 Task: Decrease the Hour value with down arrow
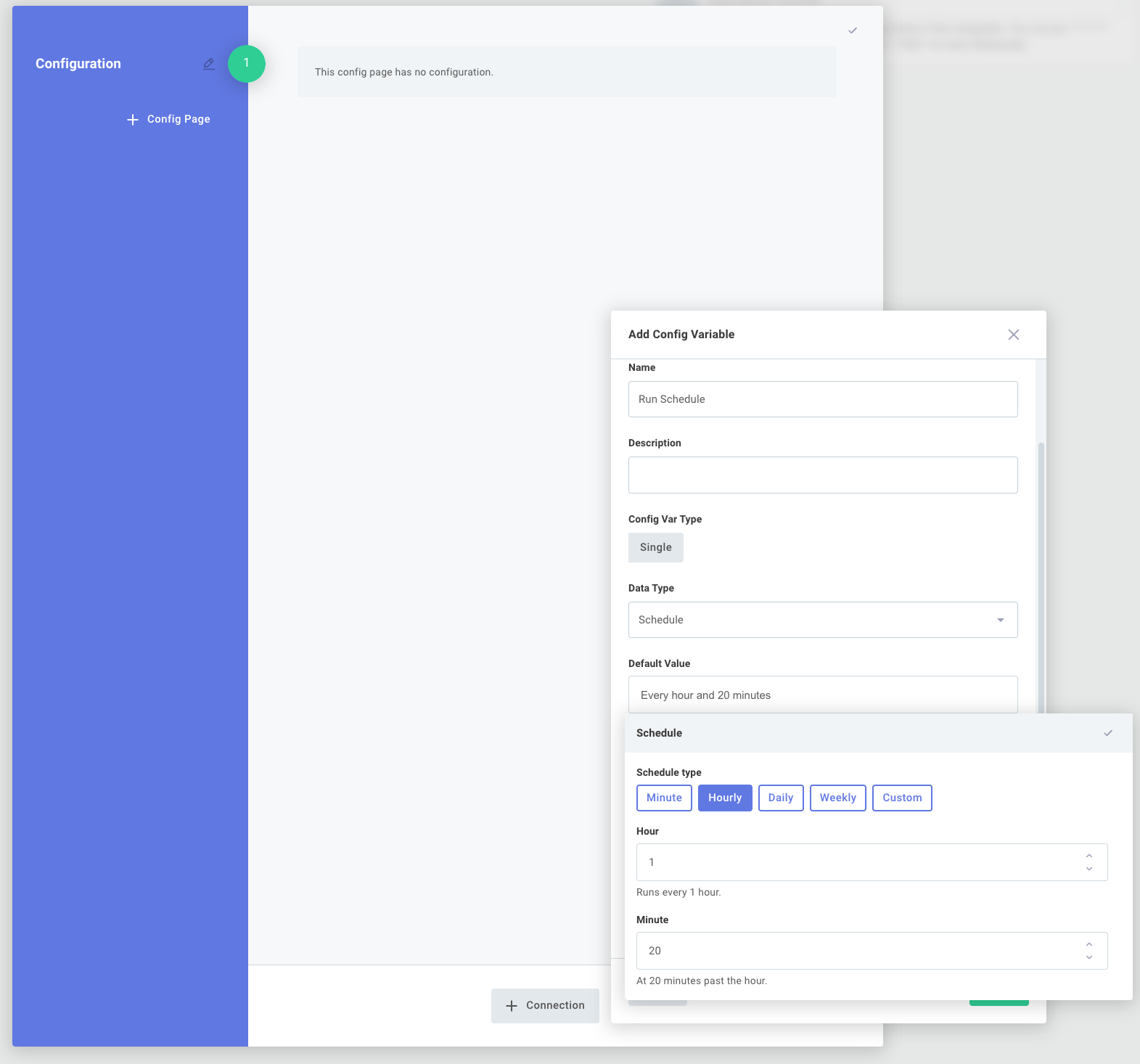click(x=1089, y=869)
